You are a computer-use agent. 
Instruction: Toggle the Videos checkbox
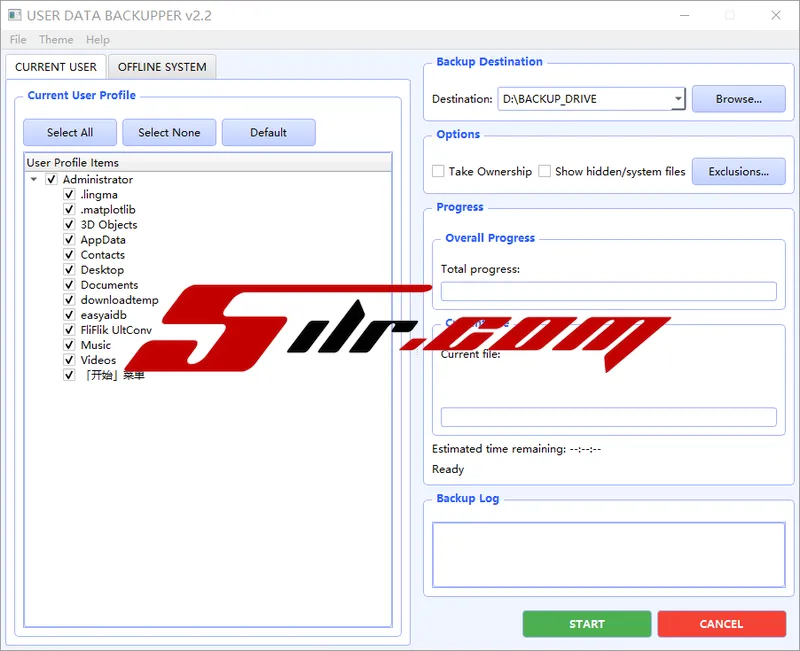[69, 360]
